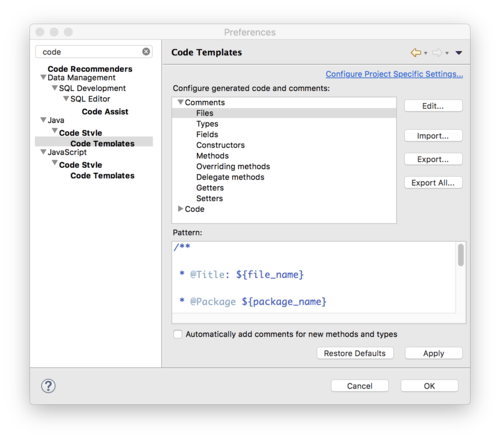Open the preferences view menu triangle
This screenshot has width=500, height=440.
click(x=459, y=53)
